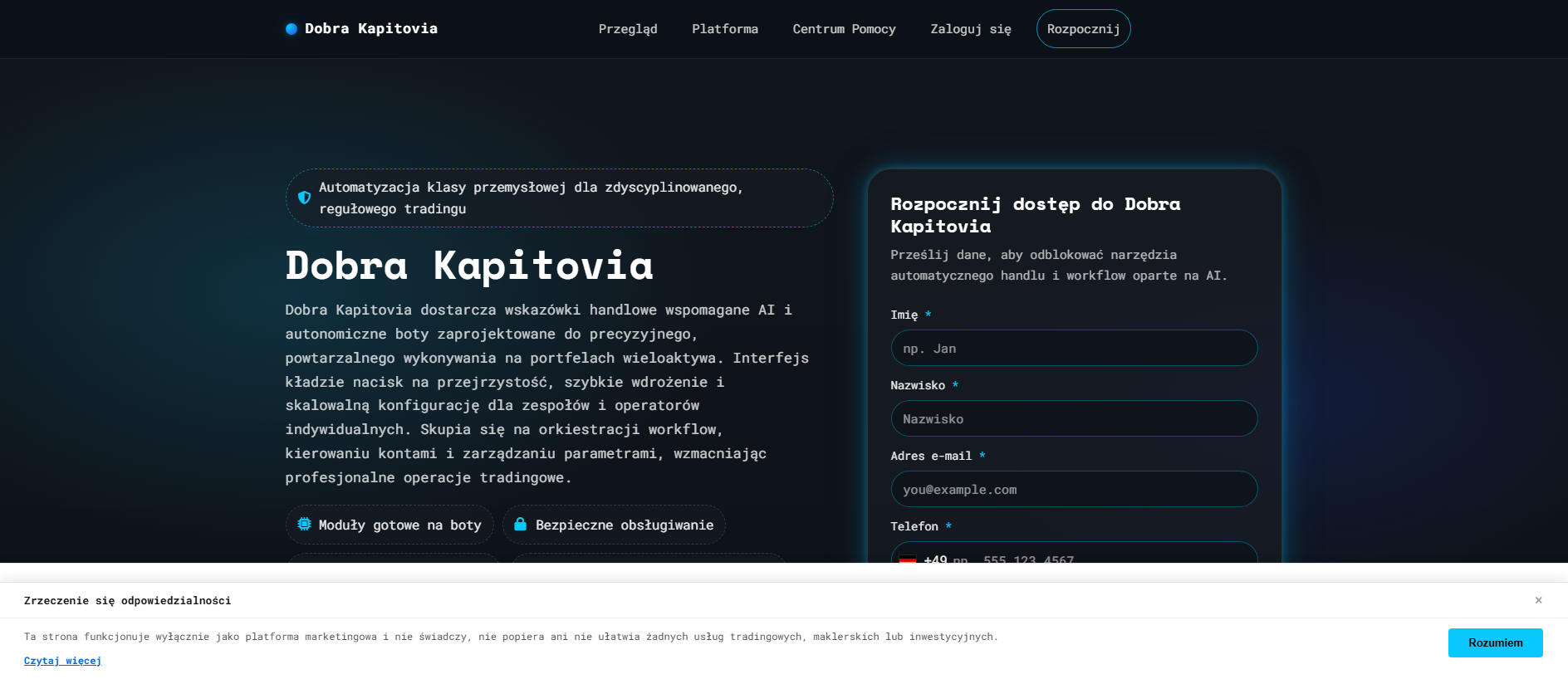The width and height of the screenshot is (1568, 679).
Task: Focus the Nazwisko input field
Action: coord(1074,419)
